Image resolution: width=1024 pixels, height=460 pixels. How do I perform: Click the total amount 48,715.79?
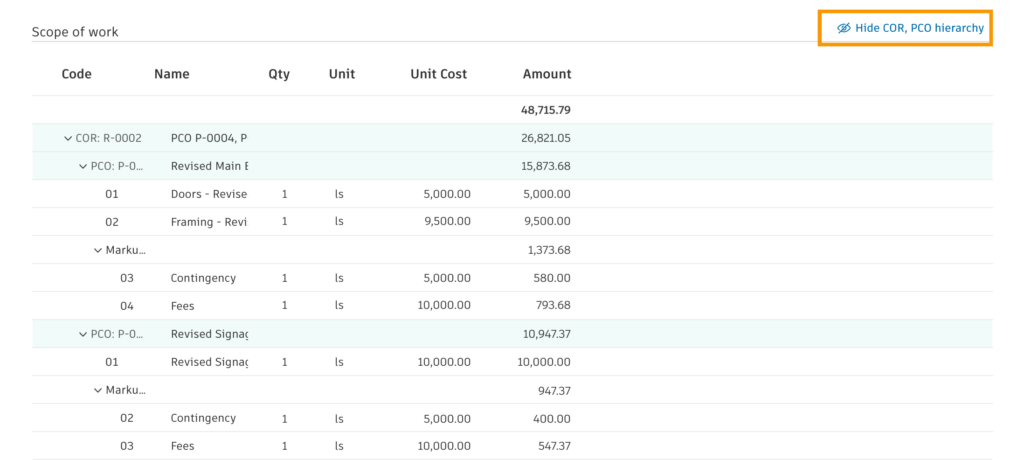click(x=546, y=110)
